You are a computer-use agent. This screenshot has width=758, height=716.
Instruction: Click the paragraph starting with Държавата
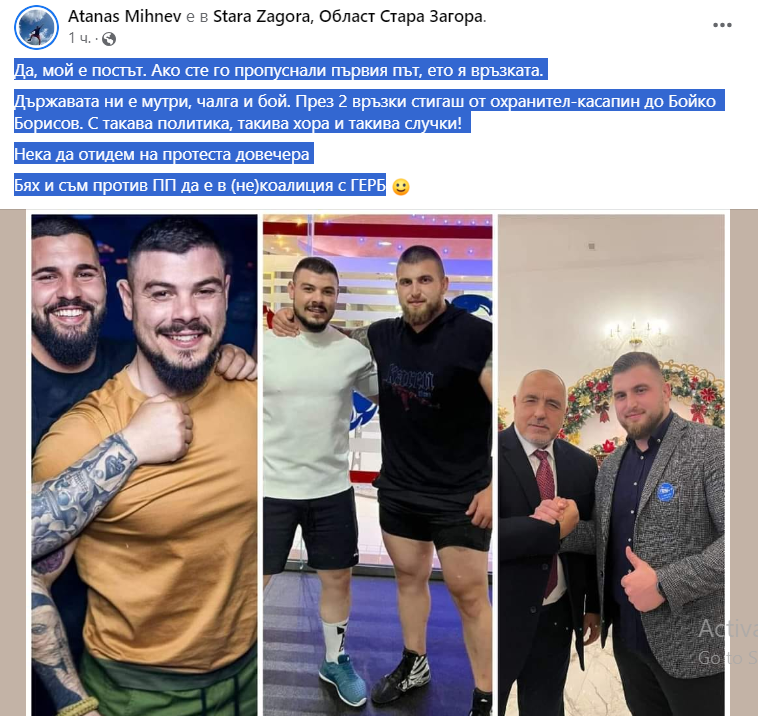click(x=369, y=112)
